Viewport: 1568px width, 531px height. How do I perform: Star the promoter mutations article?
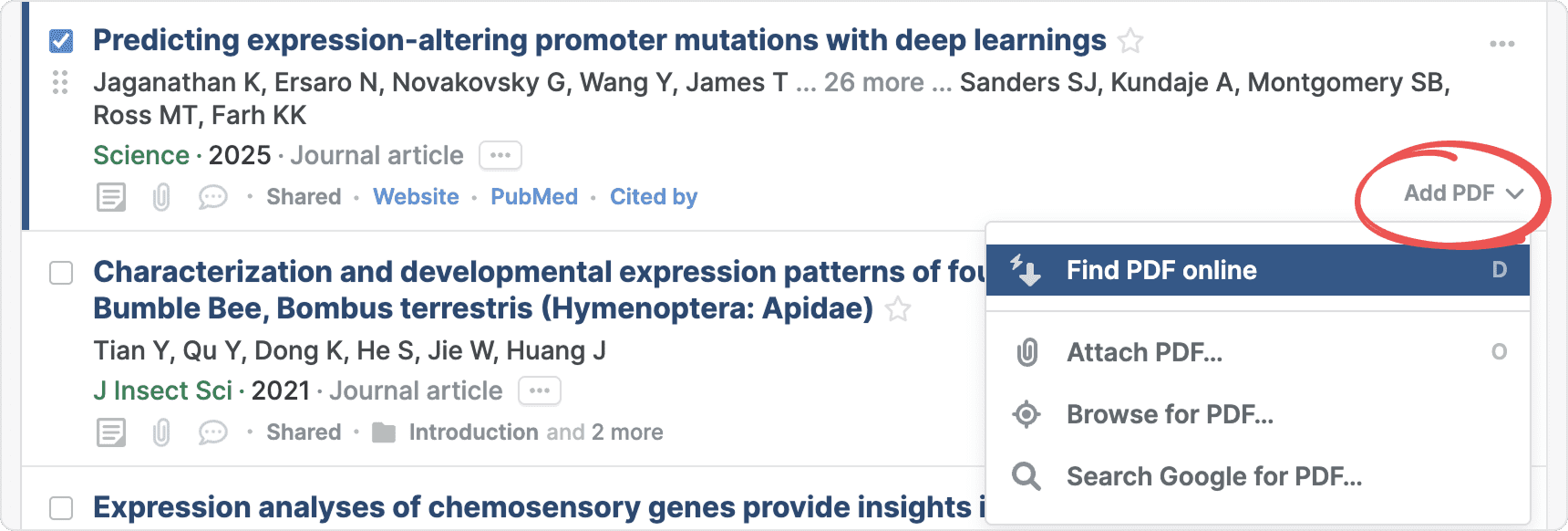pyautogui.click(x=1130, y=41)
